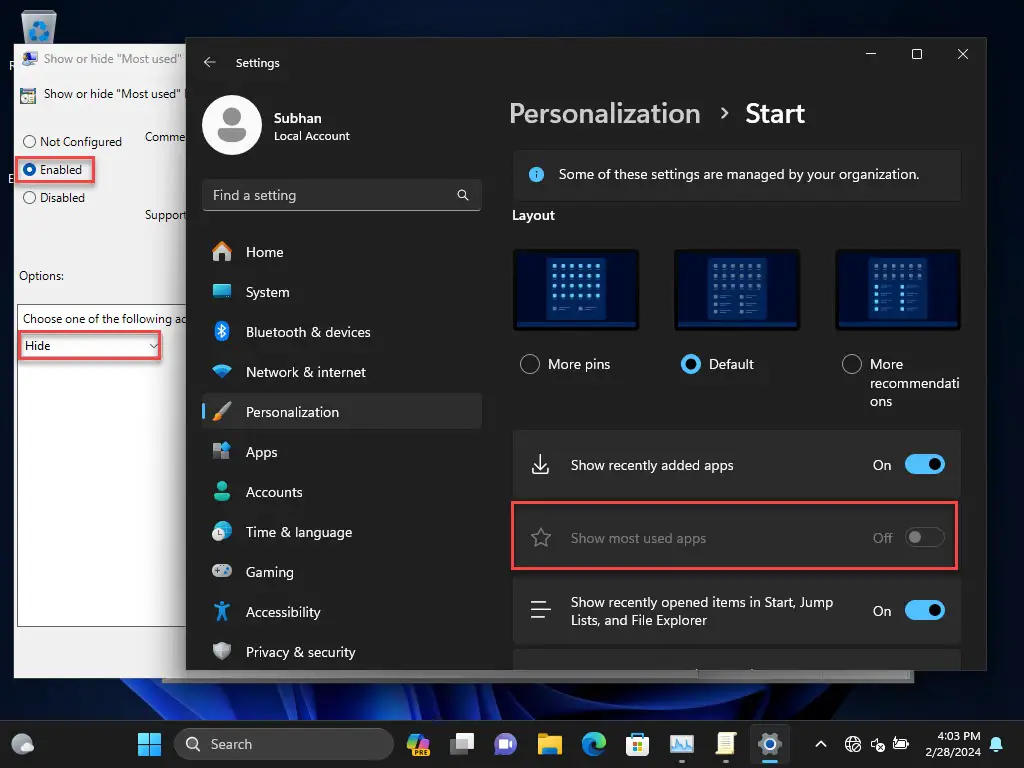
Task: Toggle Show recently opened items switch
Action: (925, 611)
